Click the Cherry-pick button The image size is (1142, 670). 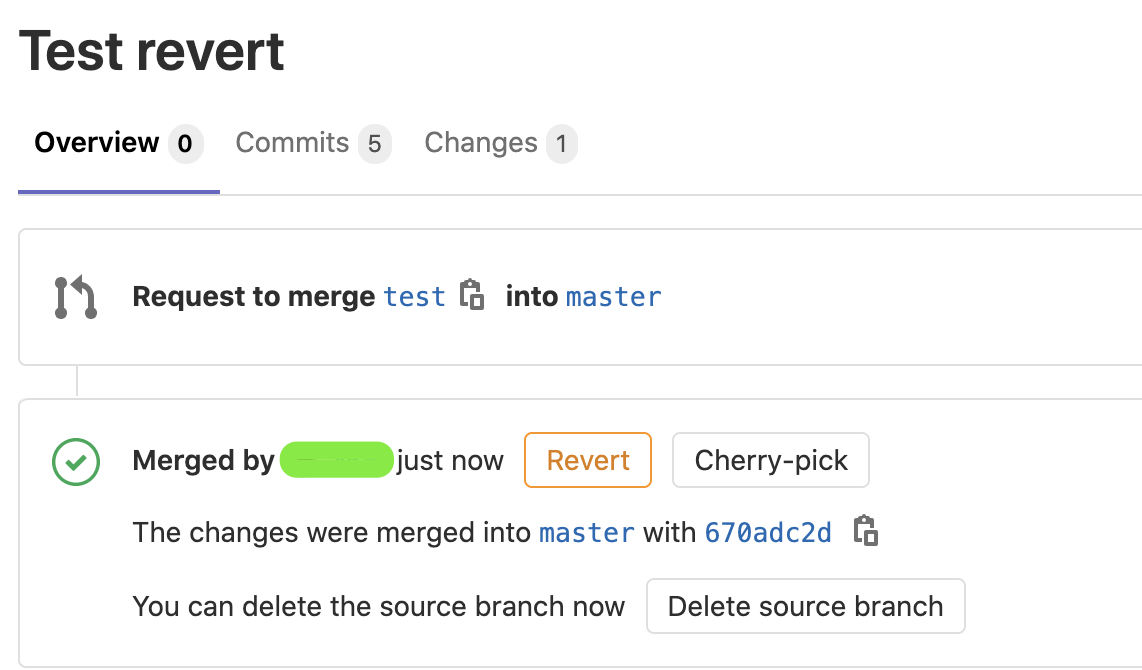coord(771,460)
